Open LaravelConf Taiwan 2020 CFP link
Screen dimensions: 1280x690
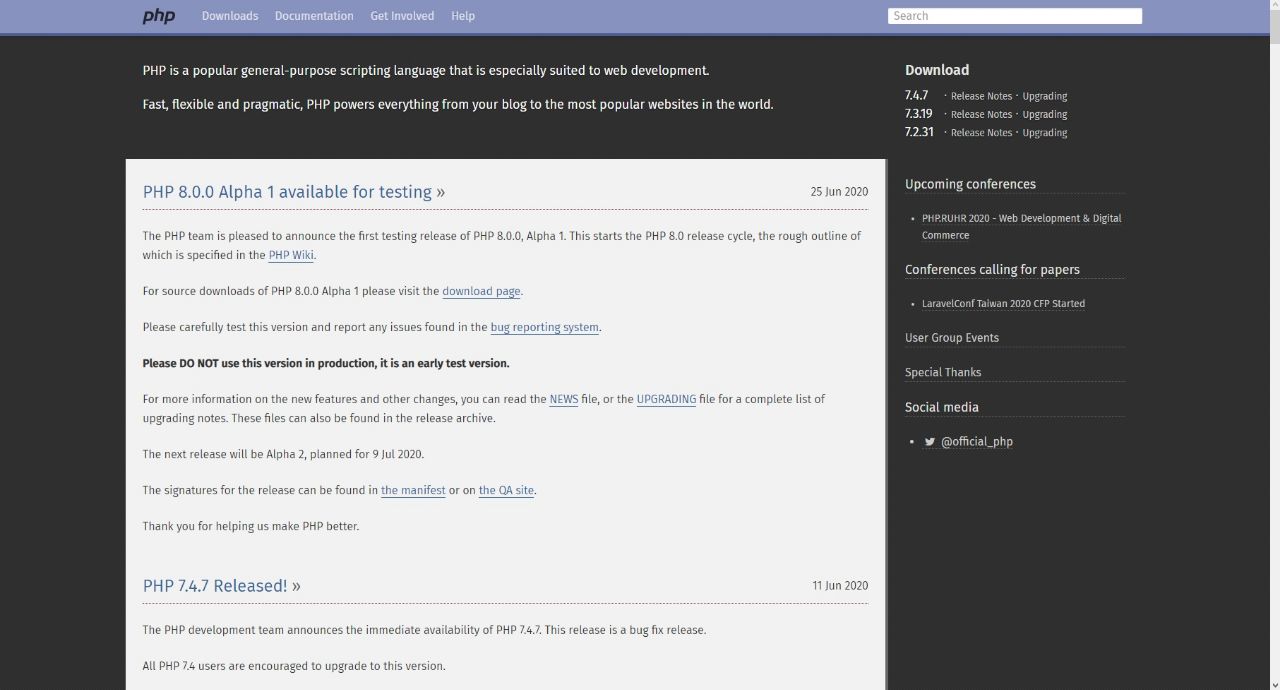[x=1003, y=303]
